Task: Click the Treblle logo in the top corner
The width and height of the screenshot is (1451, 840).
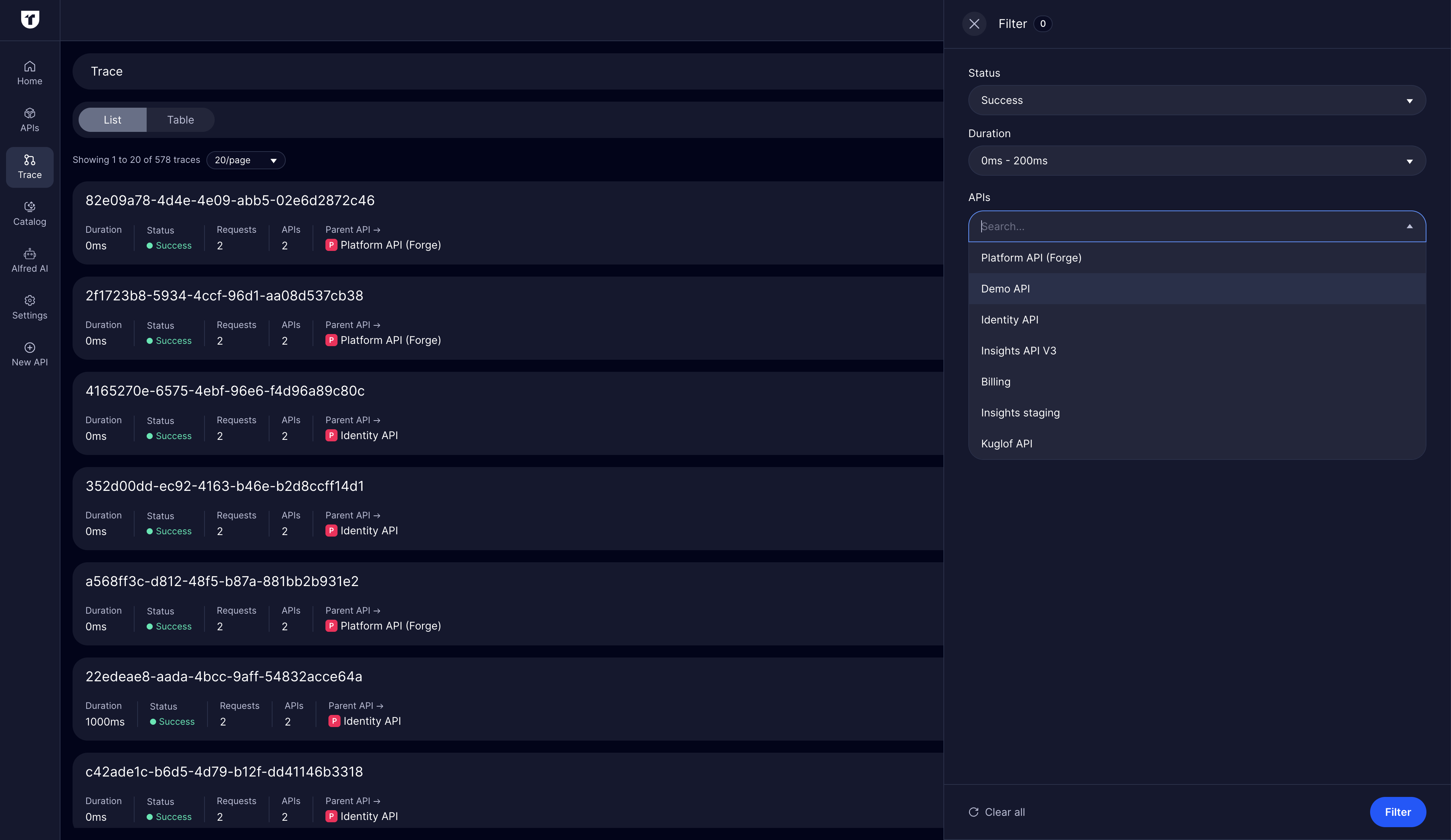Action: (30, 20)
